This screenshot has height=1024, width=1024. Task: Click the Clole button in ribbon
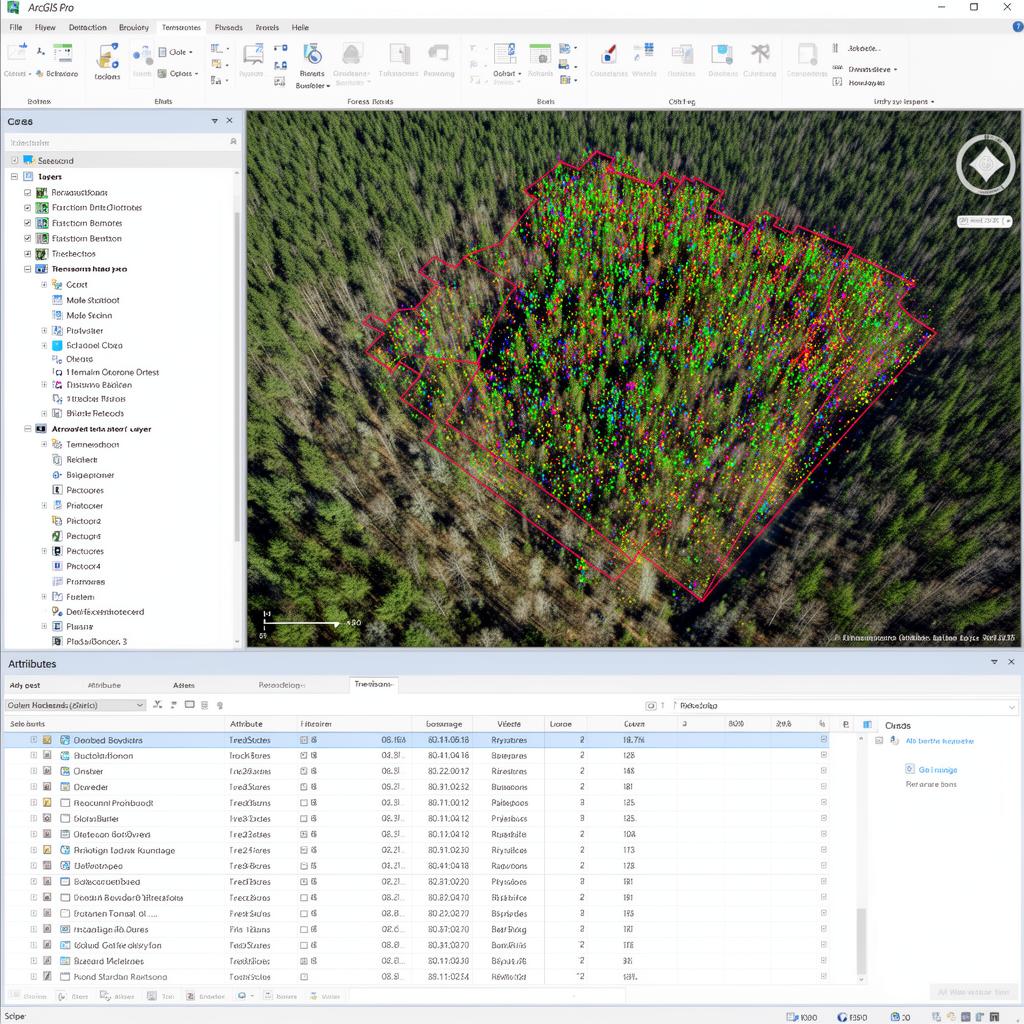(176, 52)
